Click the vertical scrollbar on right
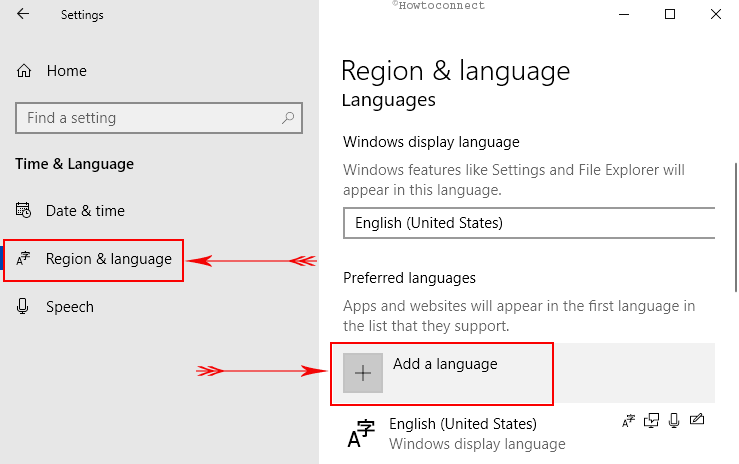This screenshot has width=739, height=464. click(735, 228)
